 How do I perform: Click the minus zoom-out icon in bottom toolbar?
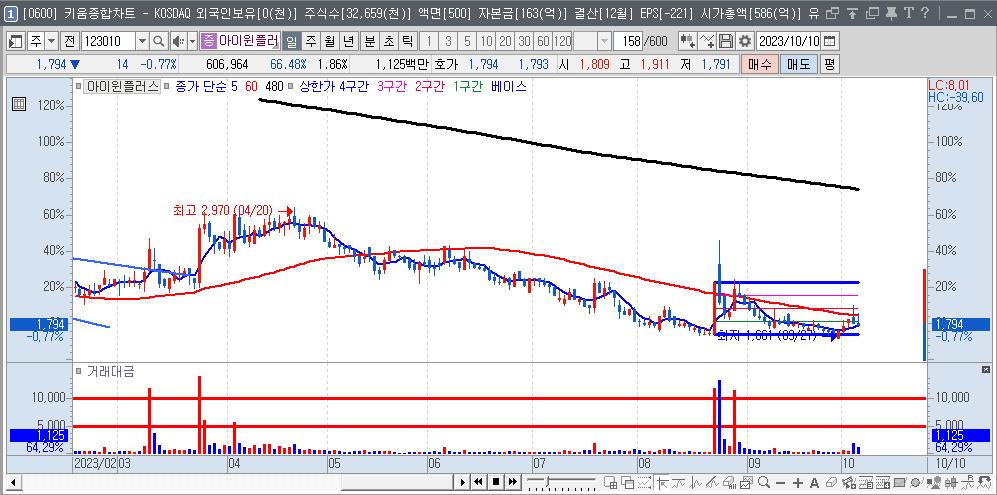tap(780, 482)
